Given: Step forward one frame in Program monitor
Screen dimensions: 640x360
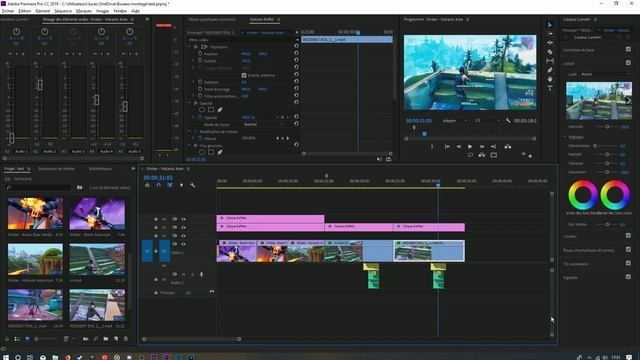Looking at the screenshot, I should [x=482, y=146].
